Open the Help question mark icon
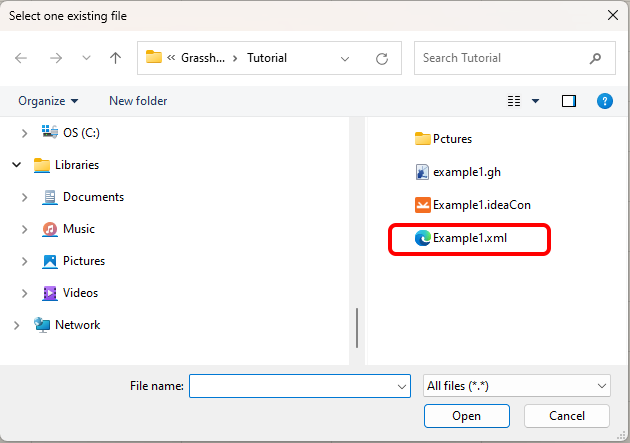Screen dimensions: 630x443 (604, 101)
